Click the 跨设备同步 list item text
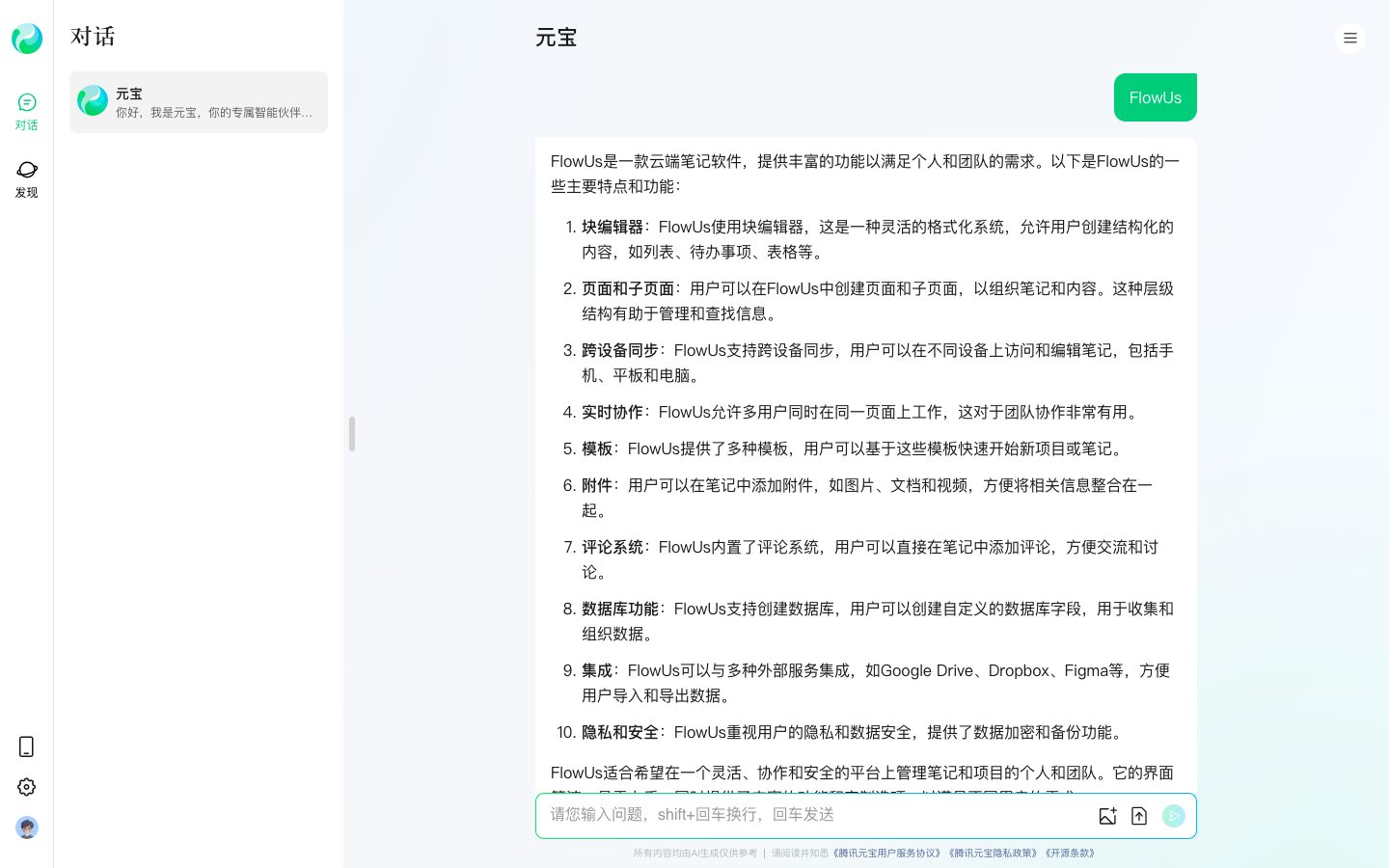The width and height of the screenshot is (1389, 868). coord(620,350)
